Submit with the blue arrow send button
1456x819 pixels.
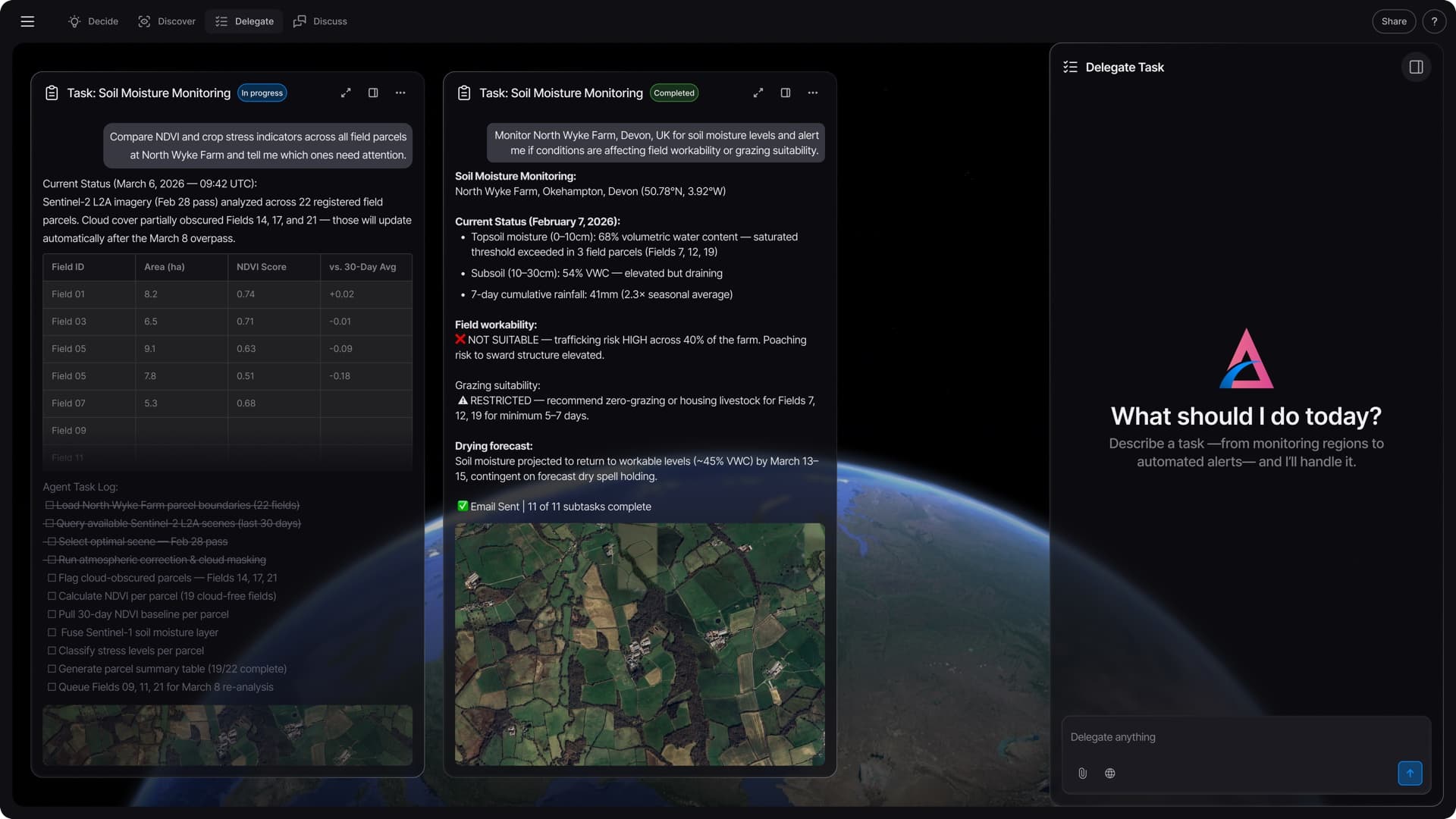[x=1409, y=773]
